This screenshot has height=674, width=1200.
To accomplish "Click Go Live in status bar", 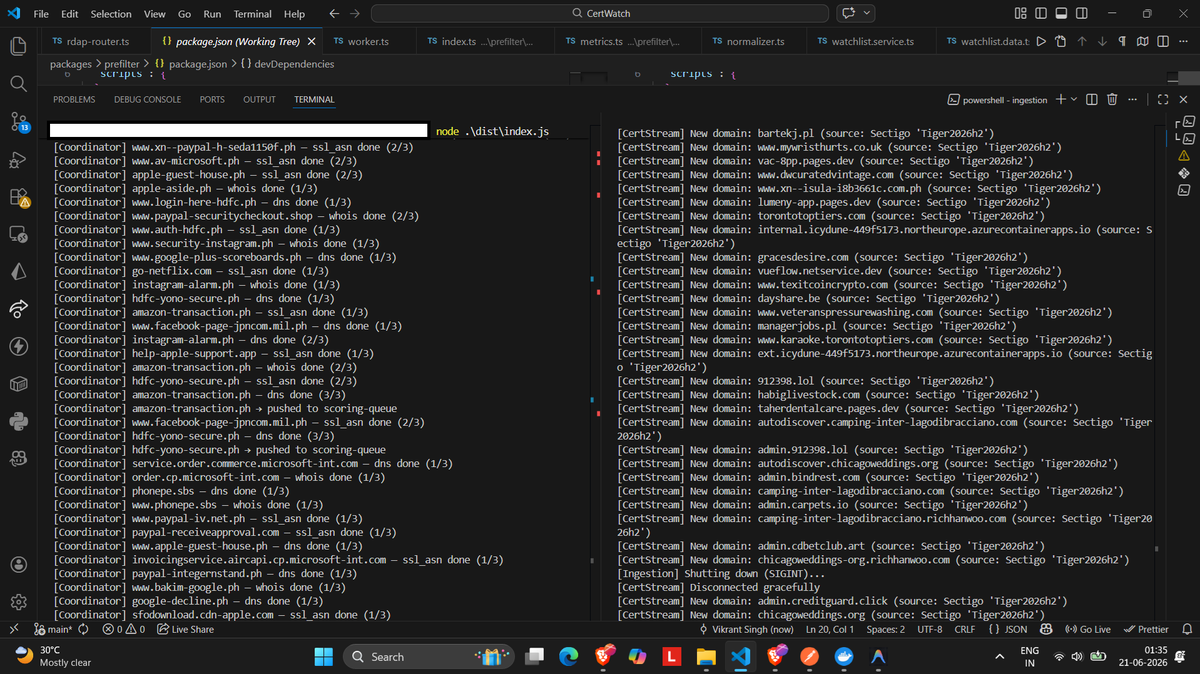I will click(x=1088, y=629).
